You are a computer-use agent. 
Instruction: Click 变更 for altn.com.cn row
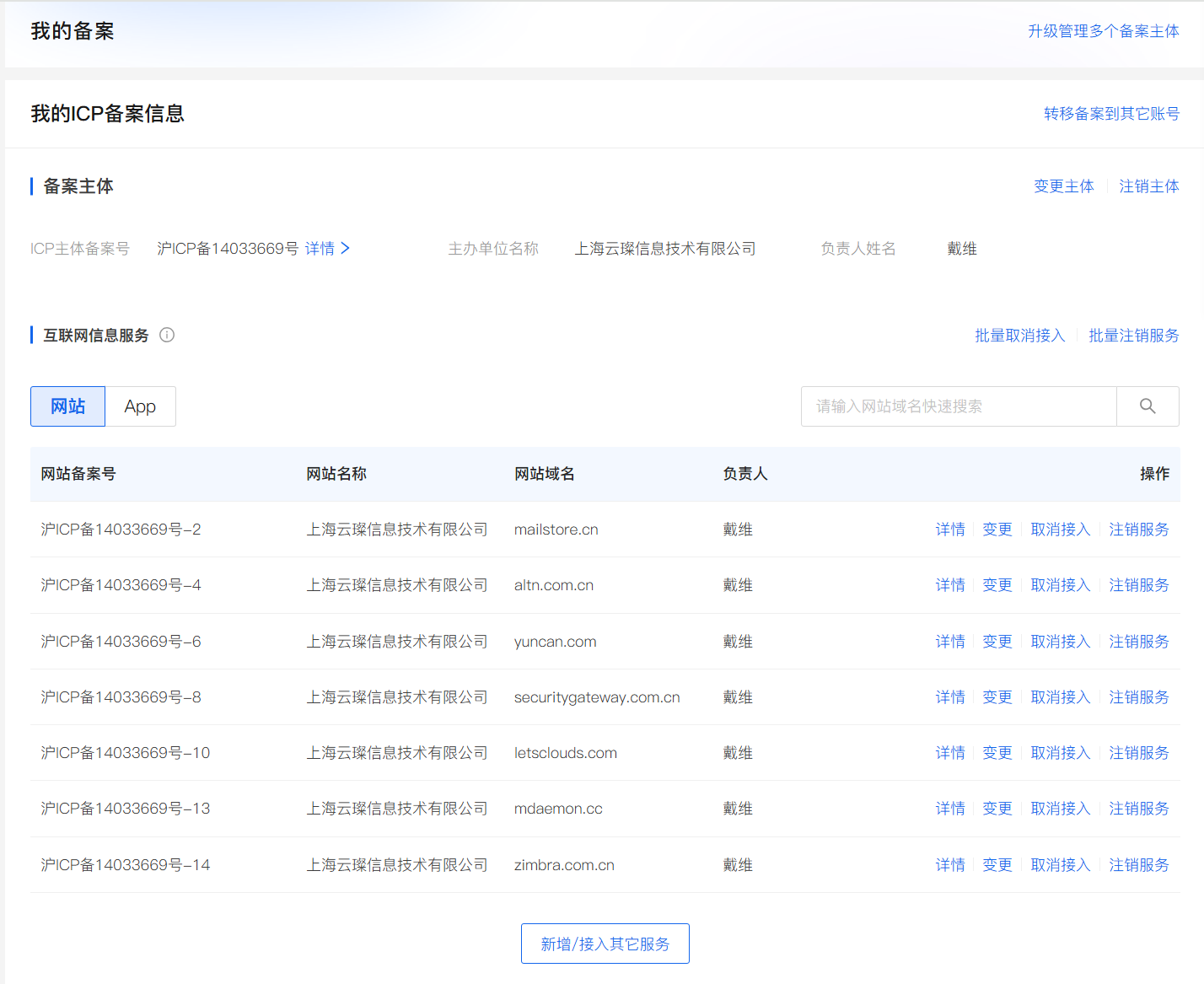click(x=997, y=585)
